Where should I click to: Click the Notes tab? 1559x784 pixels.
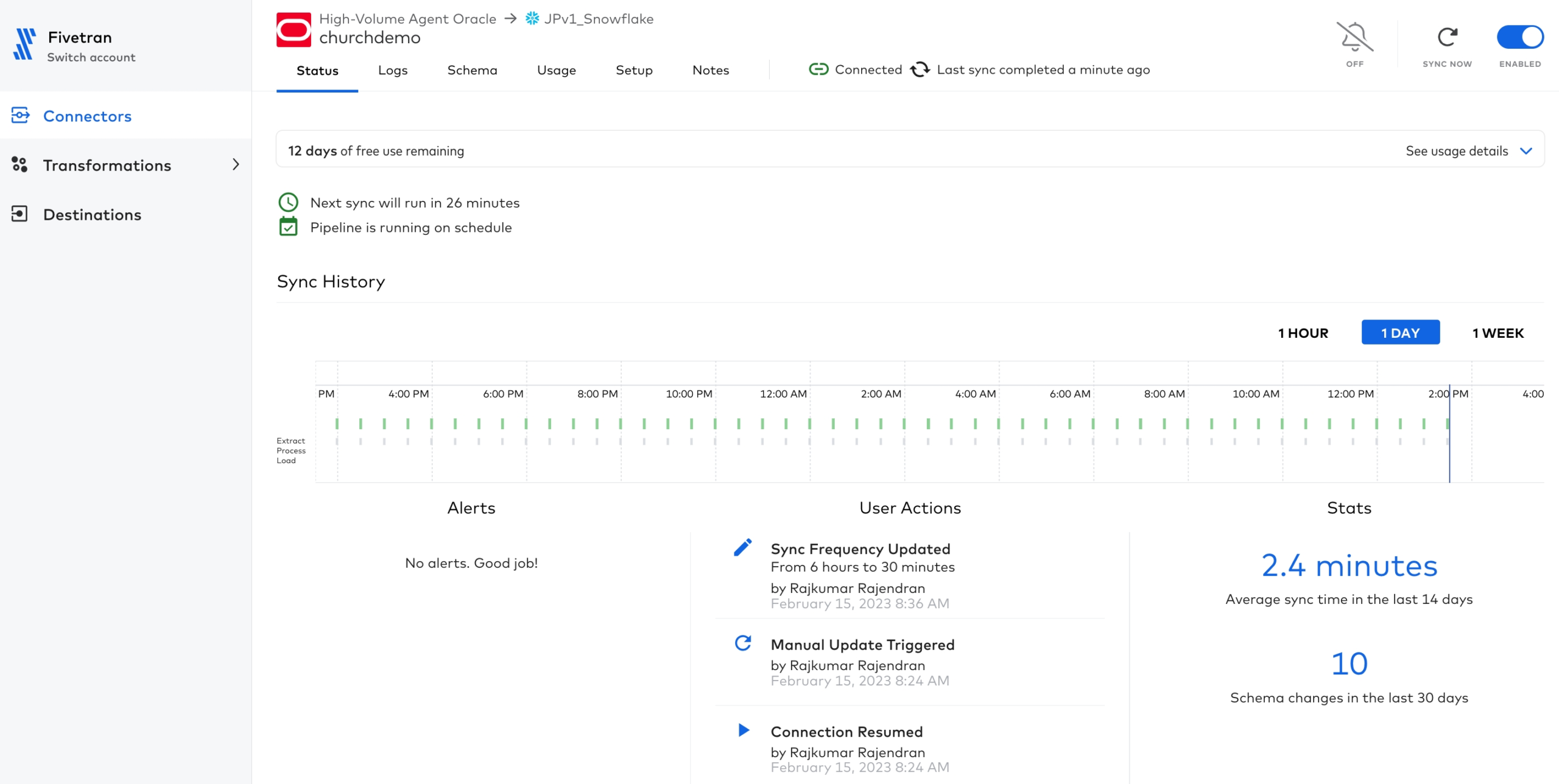pyautogui.click(x=710, y=70)
